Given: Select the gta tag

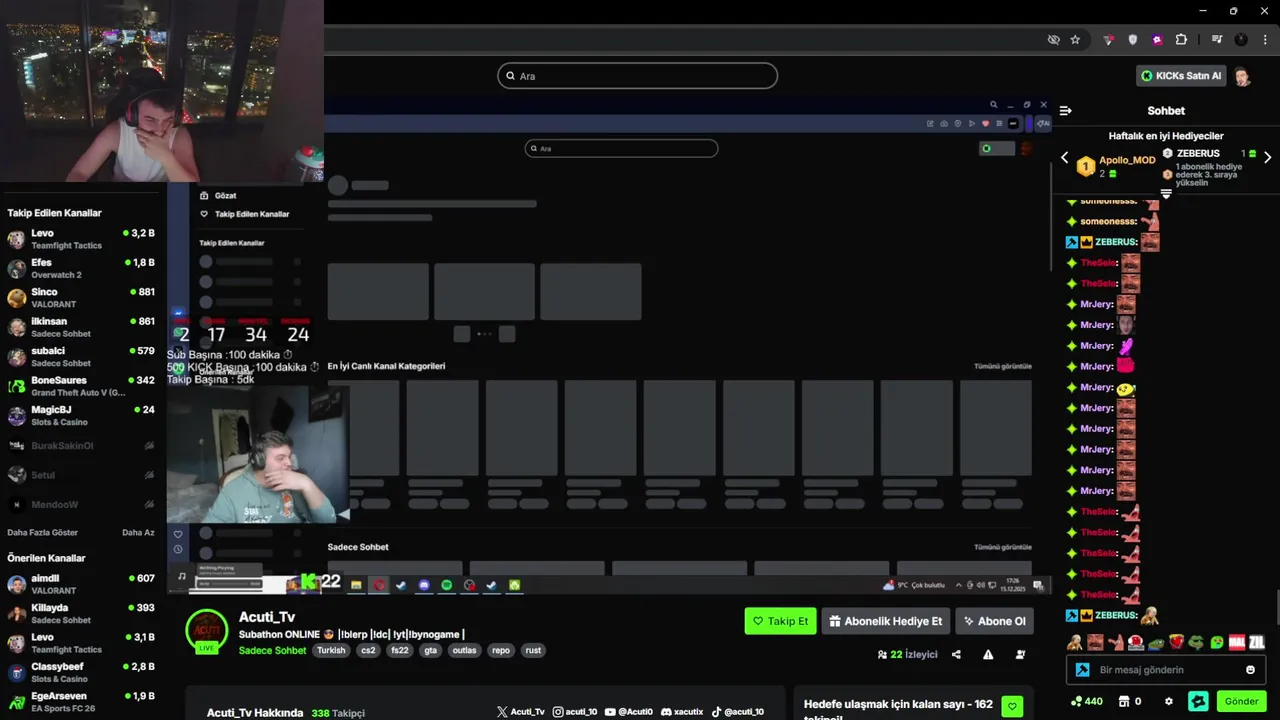Looking at the screenshot, I should tap(431, 650).
